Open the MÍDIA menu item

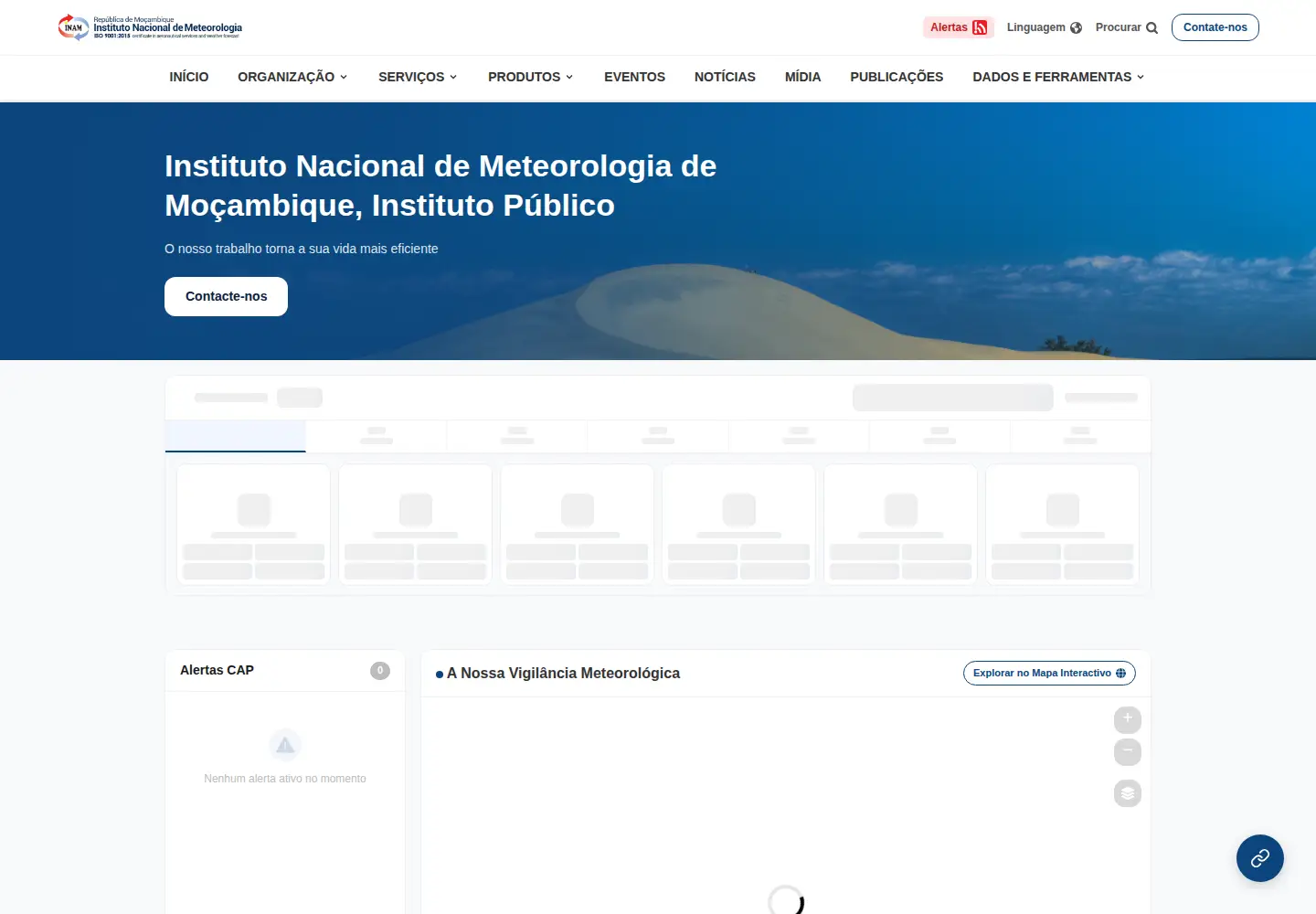[802, 77]
